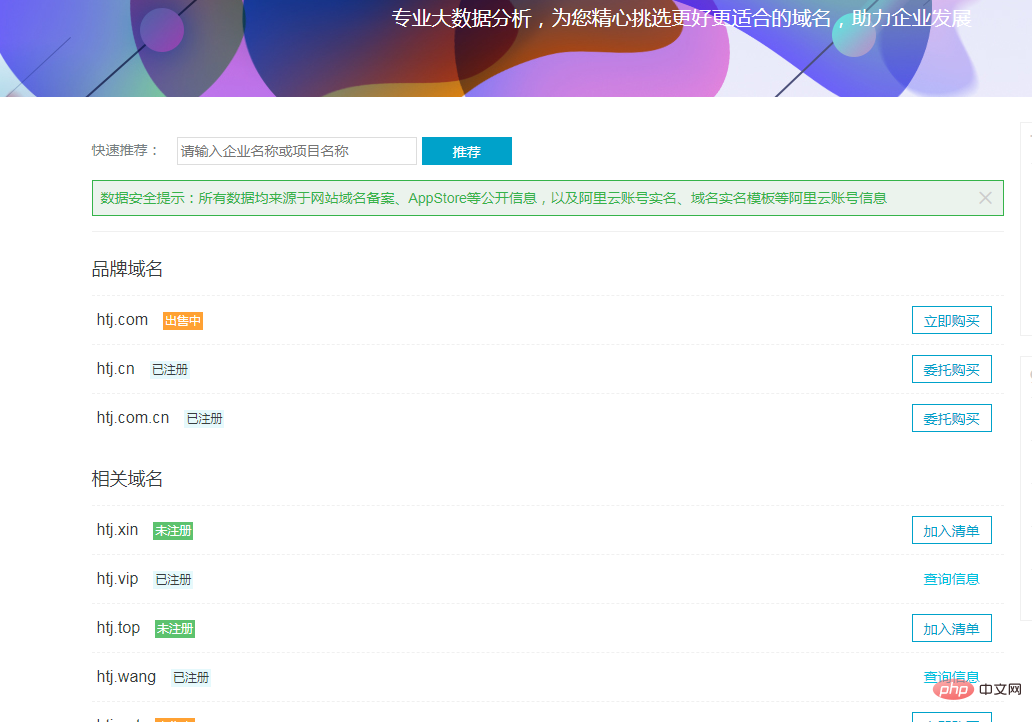Screen dimensions: 1032x722
Task: Click the 已注册 tag beside htj.cn
Action: click(x=170, y=369)
